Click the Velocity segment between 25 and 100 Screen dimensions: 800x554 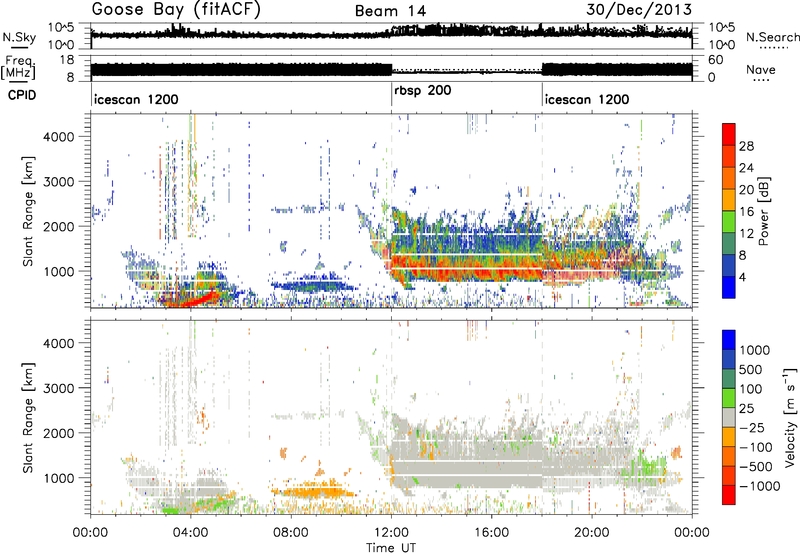point(729,398)
